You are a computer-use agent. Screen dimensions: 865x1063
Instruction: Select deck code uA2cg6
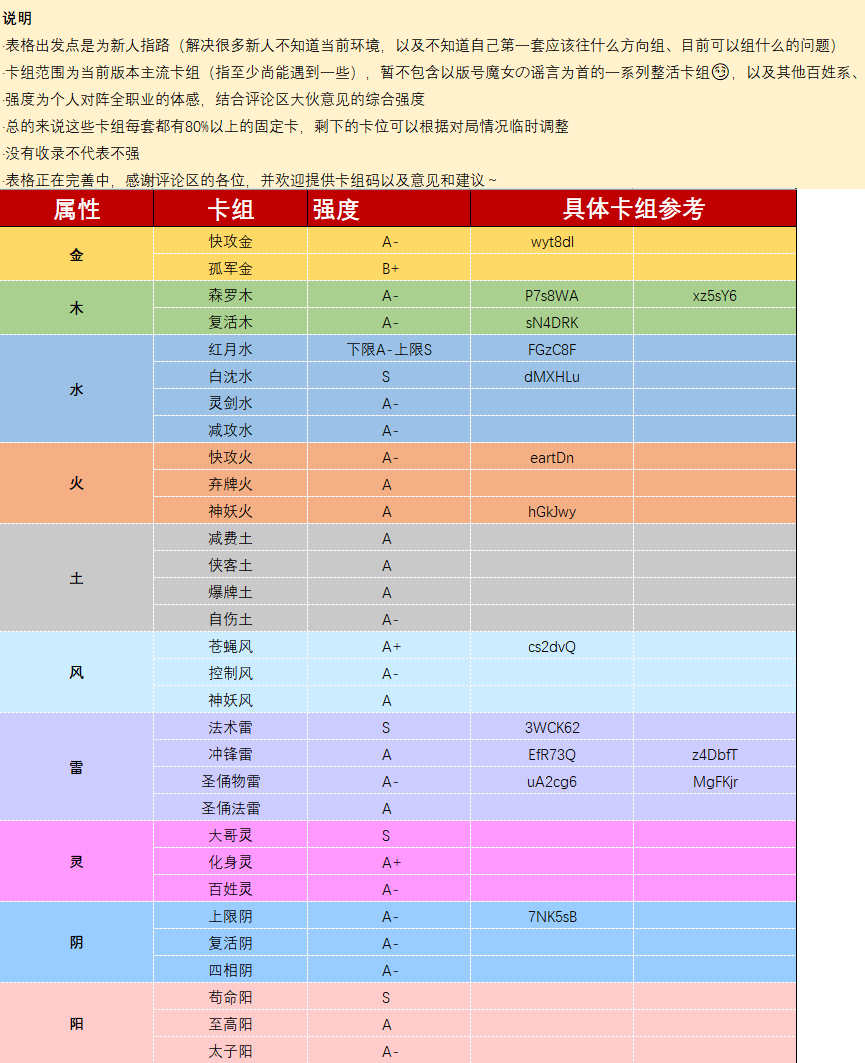pyautogui.click(x=552, y=782)
